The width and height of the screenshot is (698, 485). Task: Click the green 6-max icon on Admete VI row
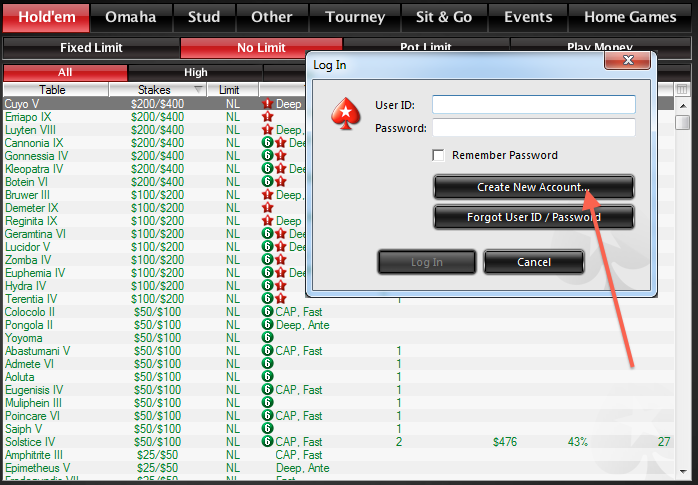[x=267, y=364]
